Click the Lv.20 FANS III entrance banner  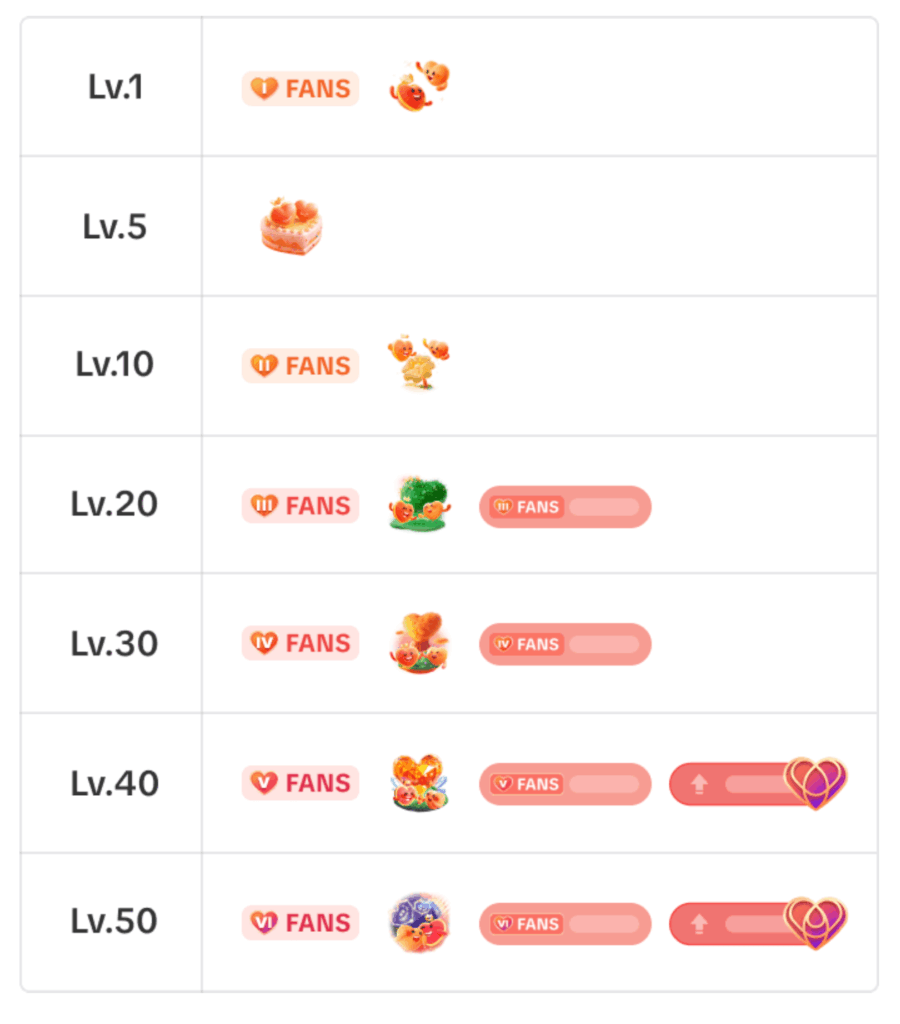point(565,507)
